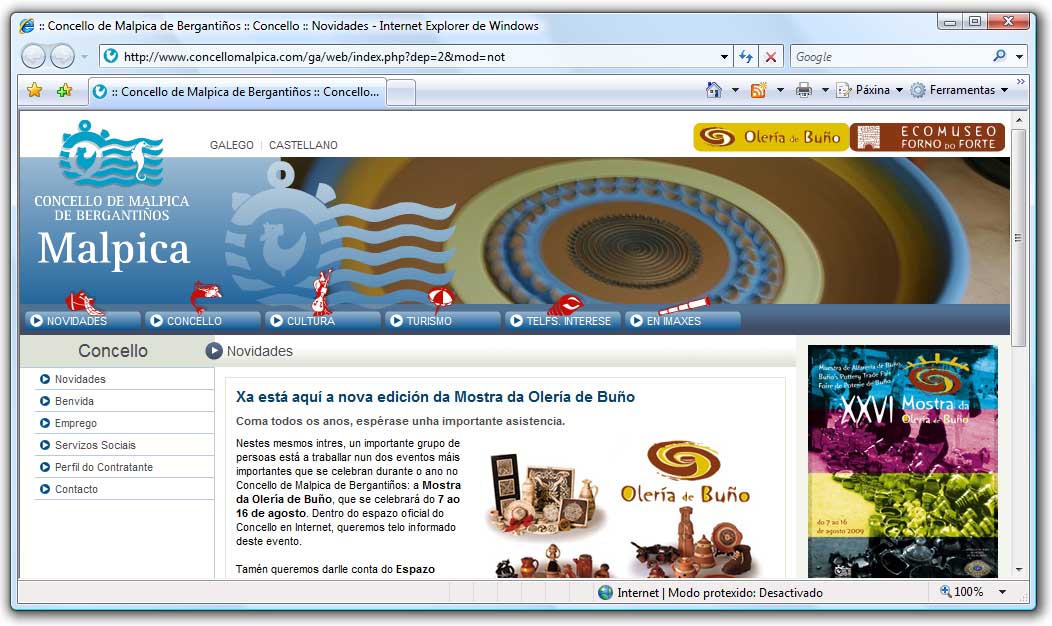Click the red figure icon above CULTURA

322,292
